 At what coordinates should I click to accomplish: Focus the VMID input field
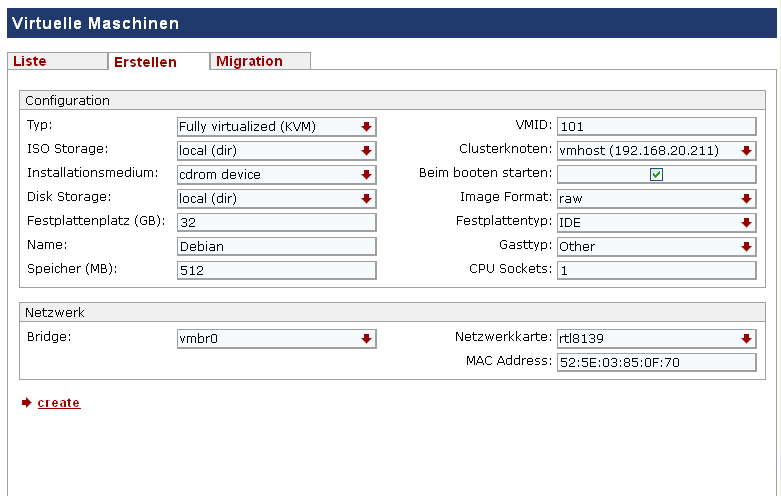pyautogui.click(x=656, y=126)
